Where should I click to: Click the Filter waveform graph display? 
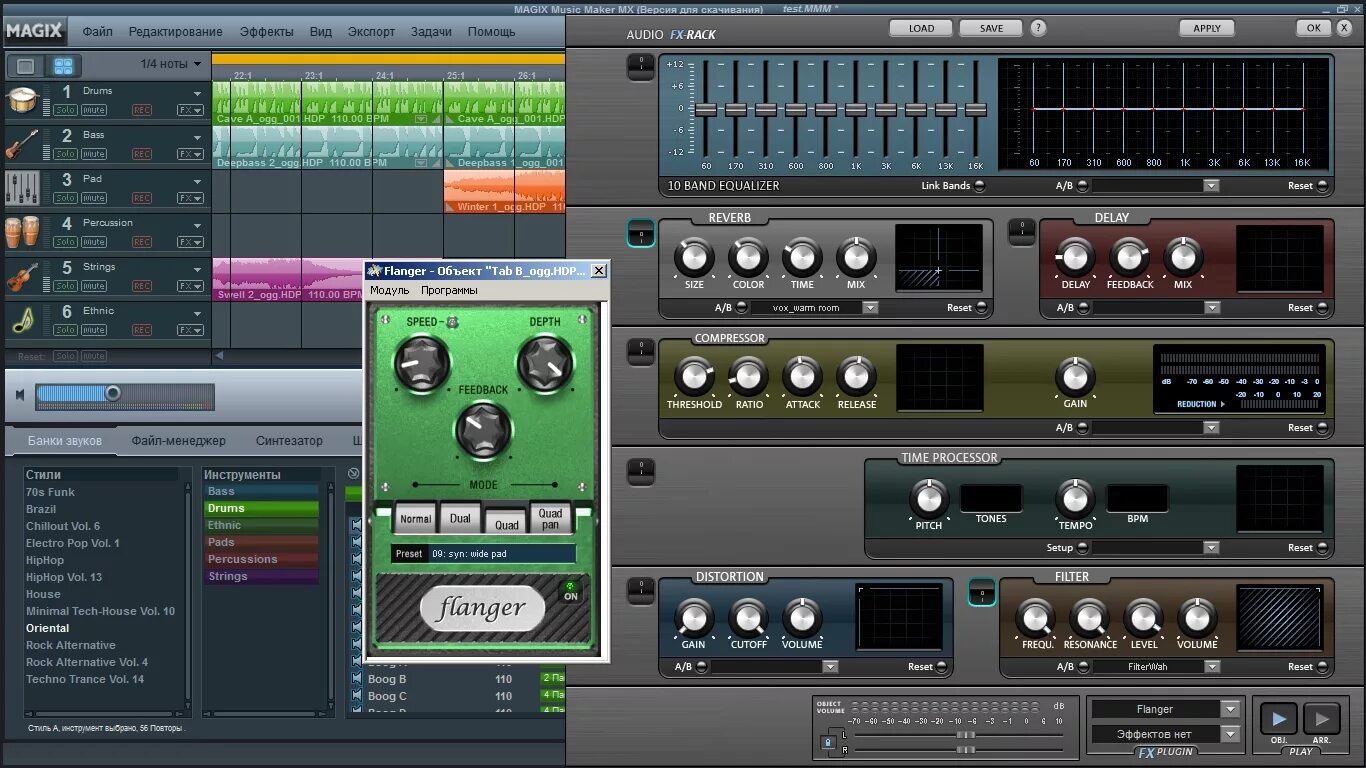click(1278, 617)
